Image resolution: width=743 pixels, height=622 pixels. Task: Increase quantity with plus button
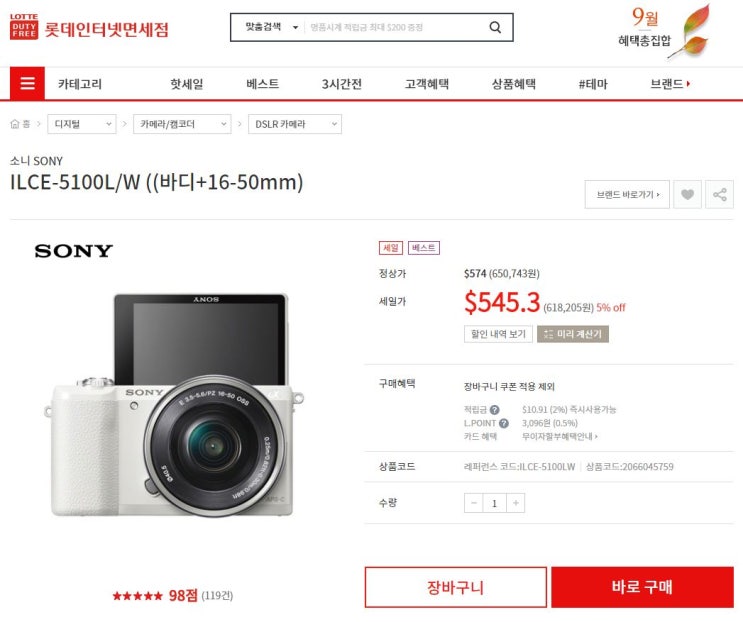tap(516, 503)
